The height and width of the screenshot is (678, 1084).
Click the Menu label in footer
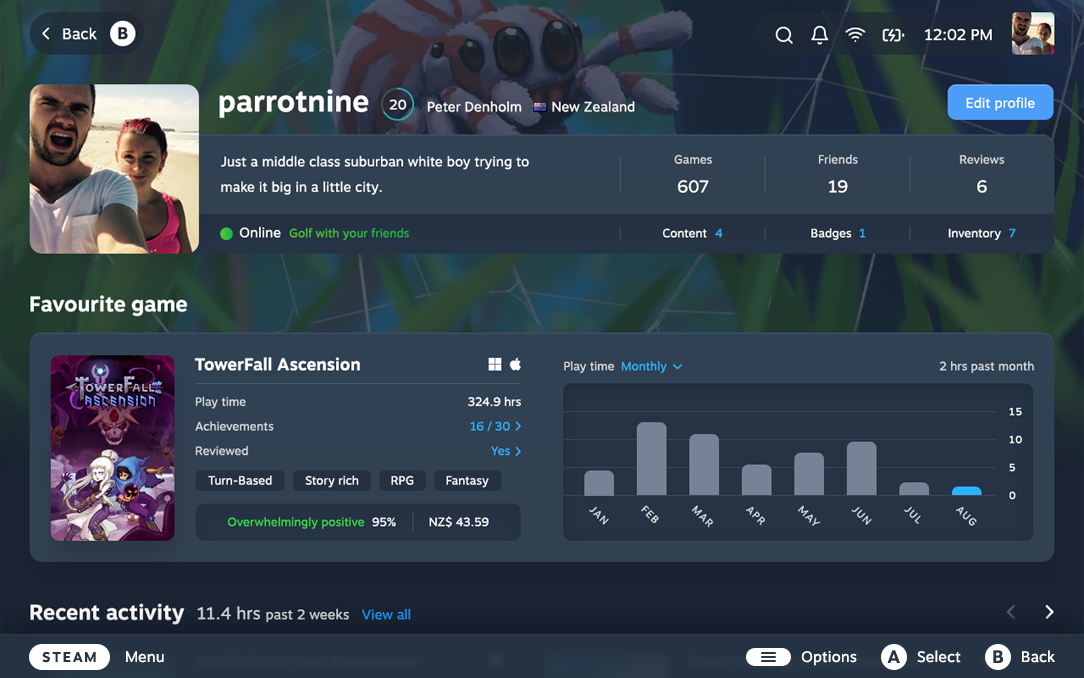(x=144, y=657)
